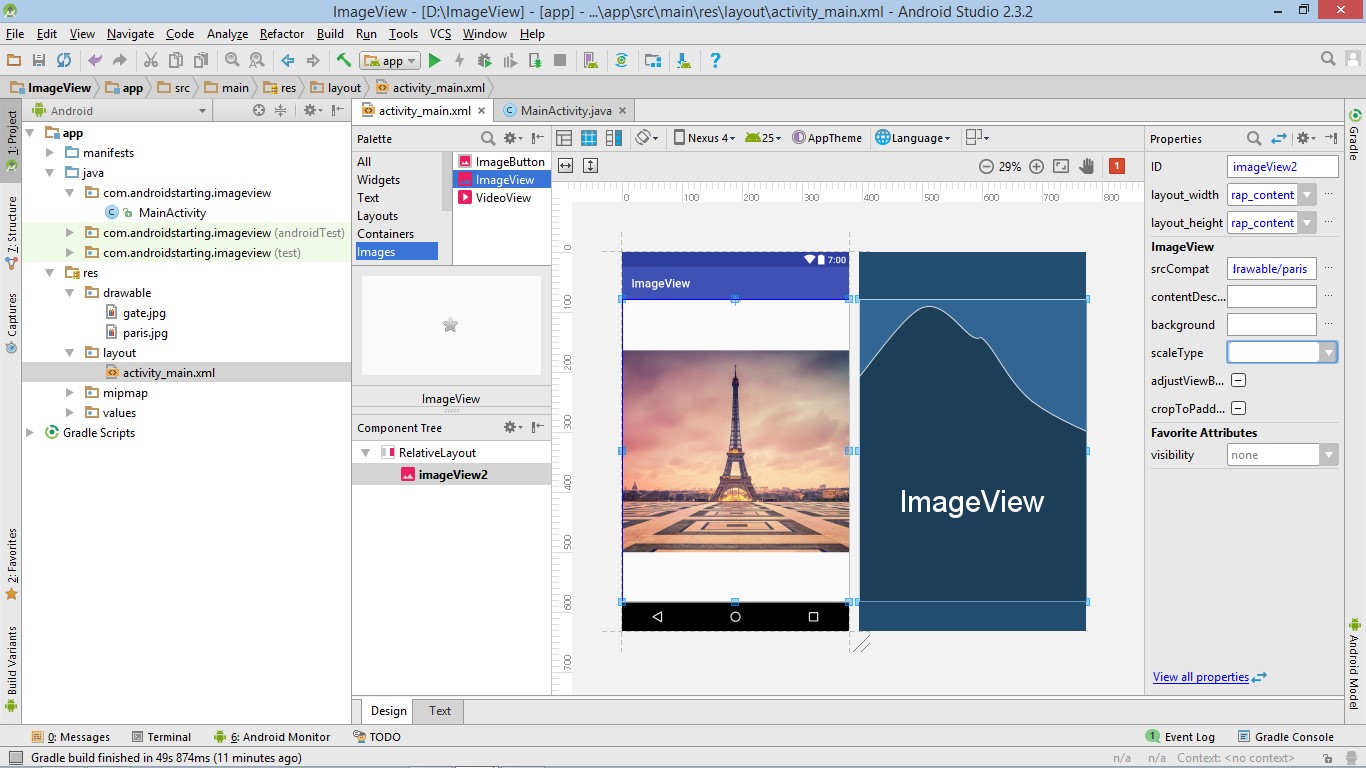The height and width of the screenshot is (768, 1366).
Task: Select the Blueprint view icon
Action: 589,138
